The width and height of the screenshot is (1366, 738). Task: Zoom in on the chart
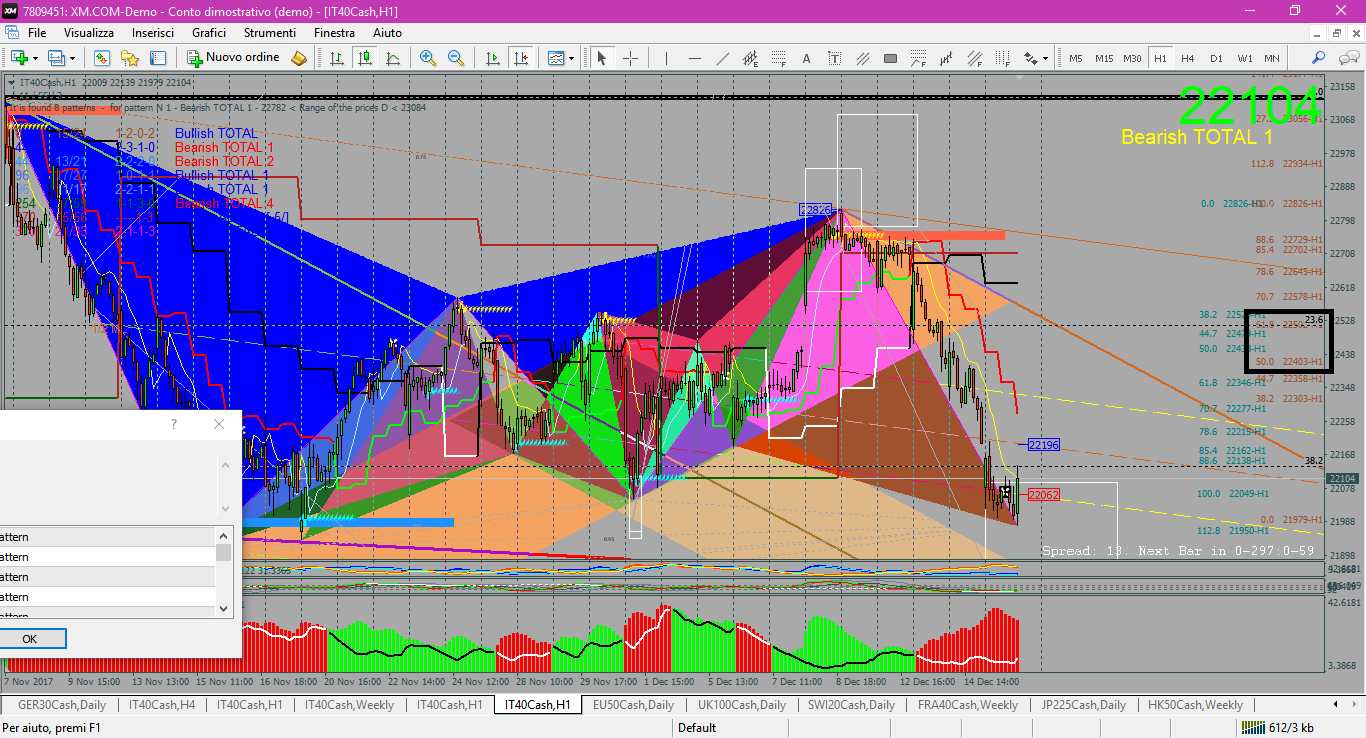[428, 58]
